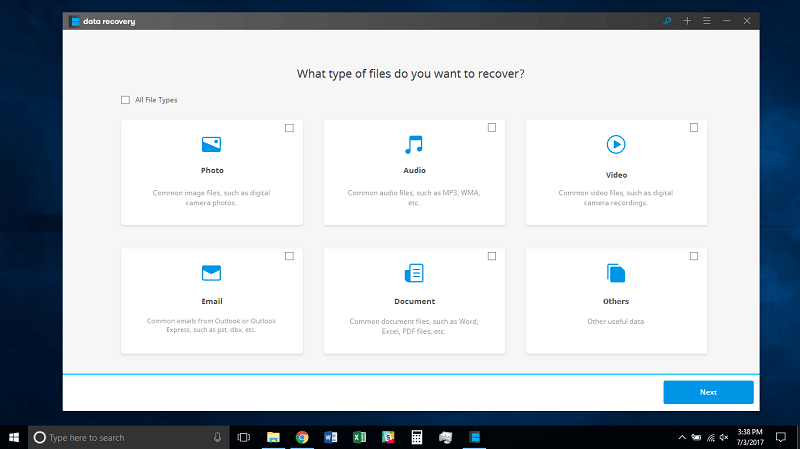
Task: Toggle the Email card checkbox
Action: point(289,256)
